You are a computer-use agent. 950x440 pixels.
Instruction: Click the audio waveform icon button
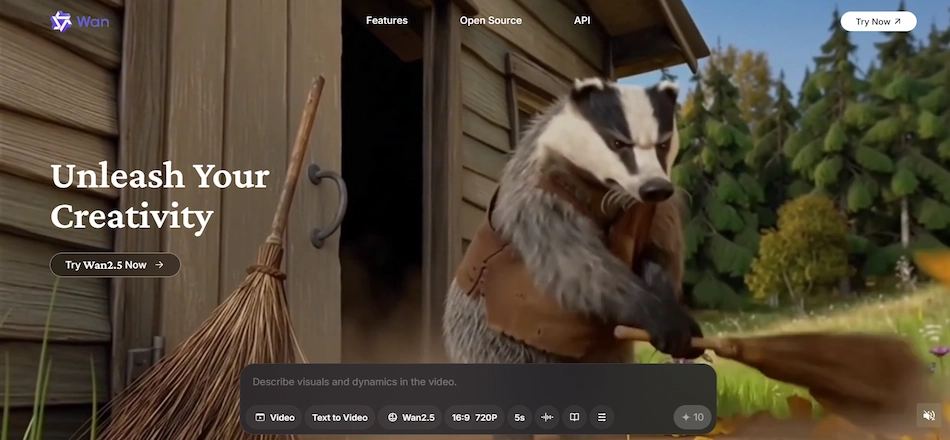point(547,417)
